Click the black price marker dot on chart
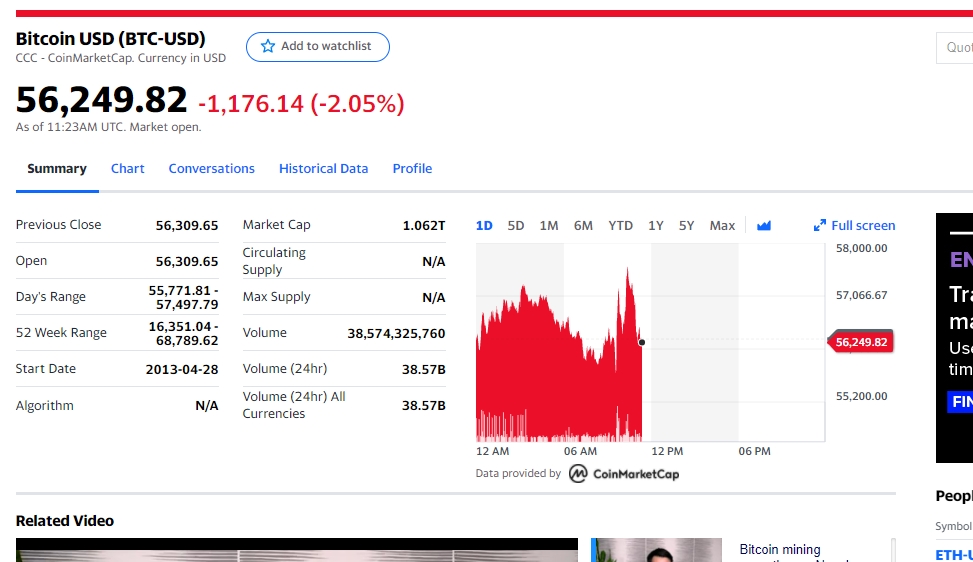The width and height of the screenshot is (973, 562). [642, 342]
